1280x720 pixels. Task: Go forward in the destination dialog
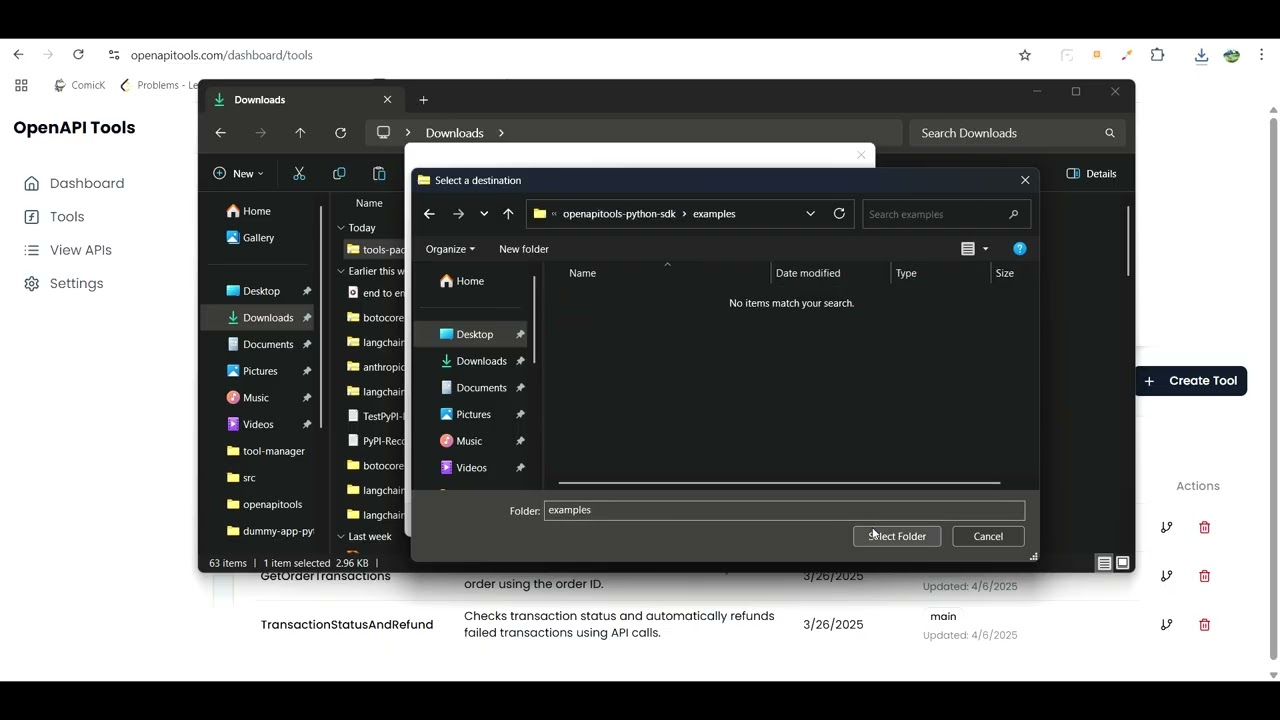tap(458, 214)
